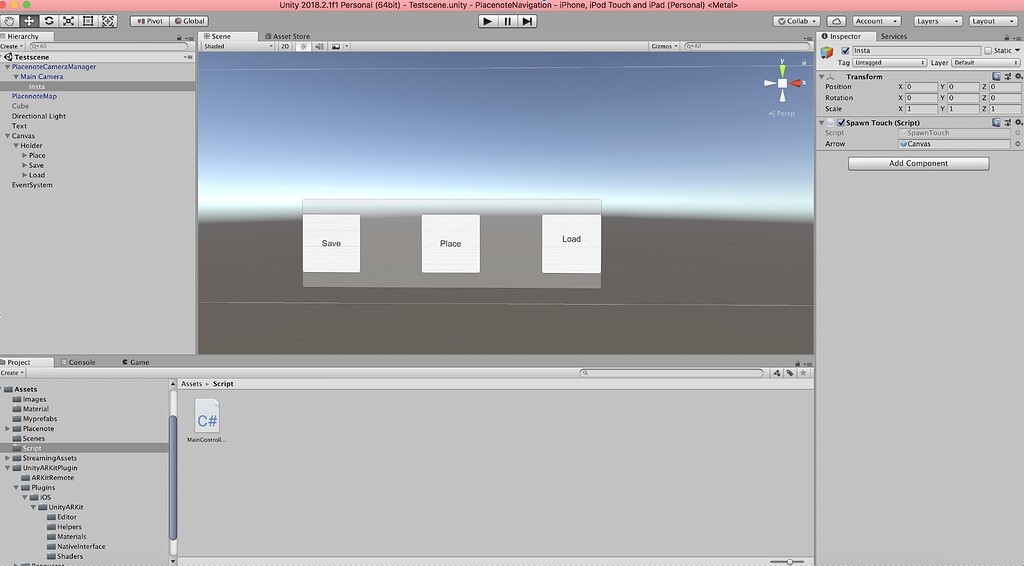Expand the Placenote folder in Assets

7,428
